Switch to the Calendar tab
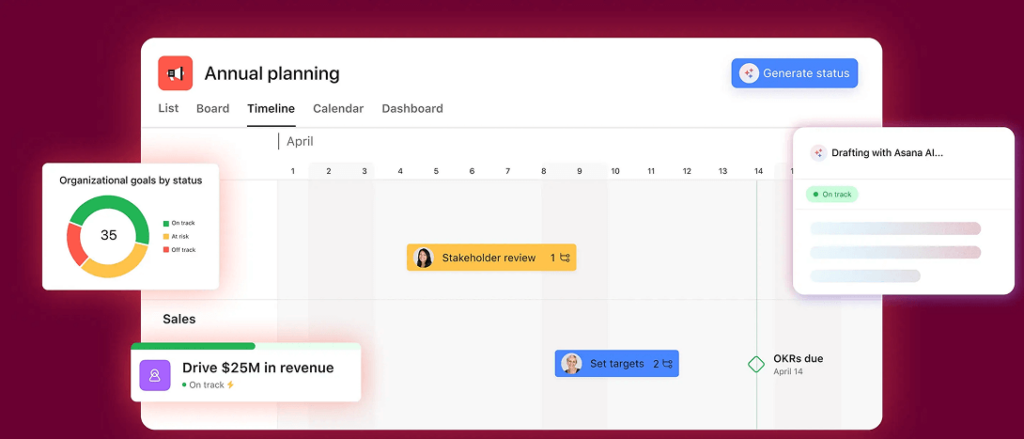 pyautogui.click(x=338, y=108)
